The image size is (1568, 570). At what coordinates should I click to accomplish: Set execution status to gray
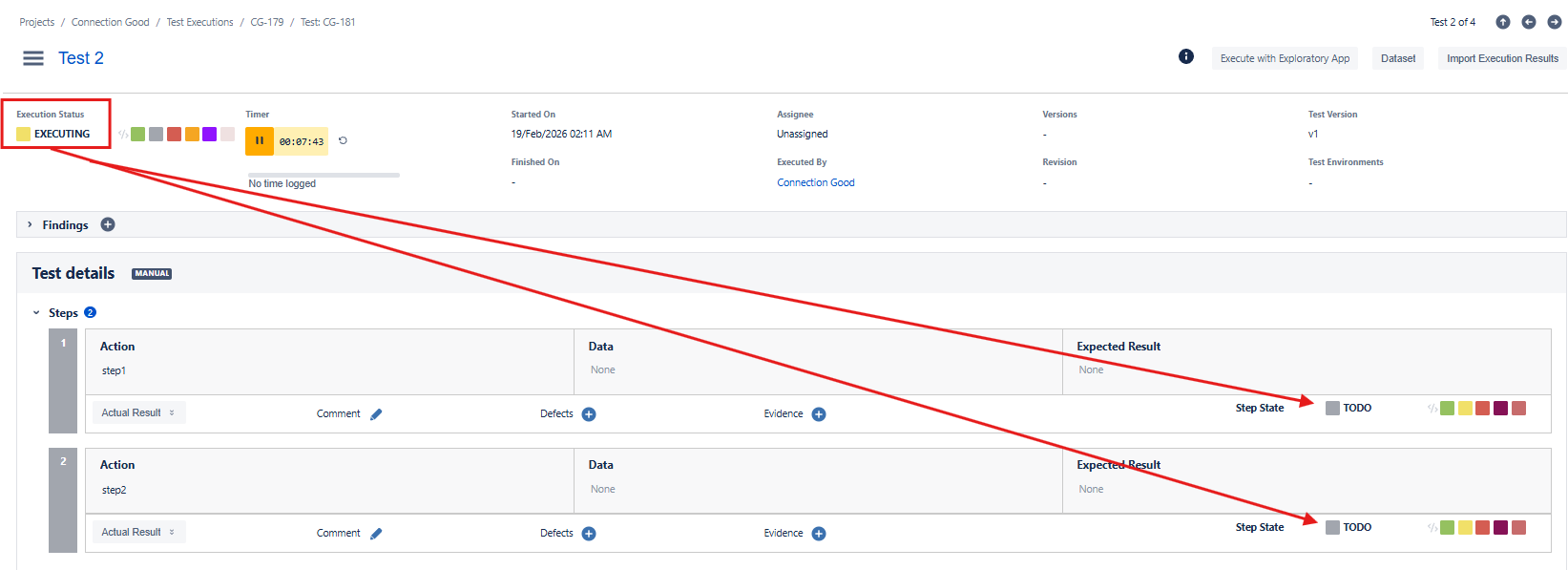click(157, 134)
